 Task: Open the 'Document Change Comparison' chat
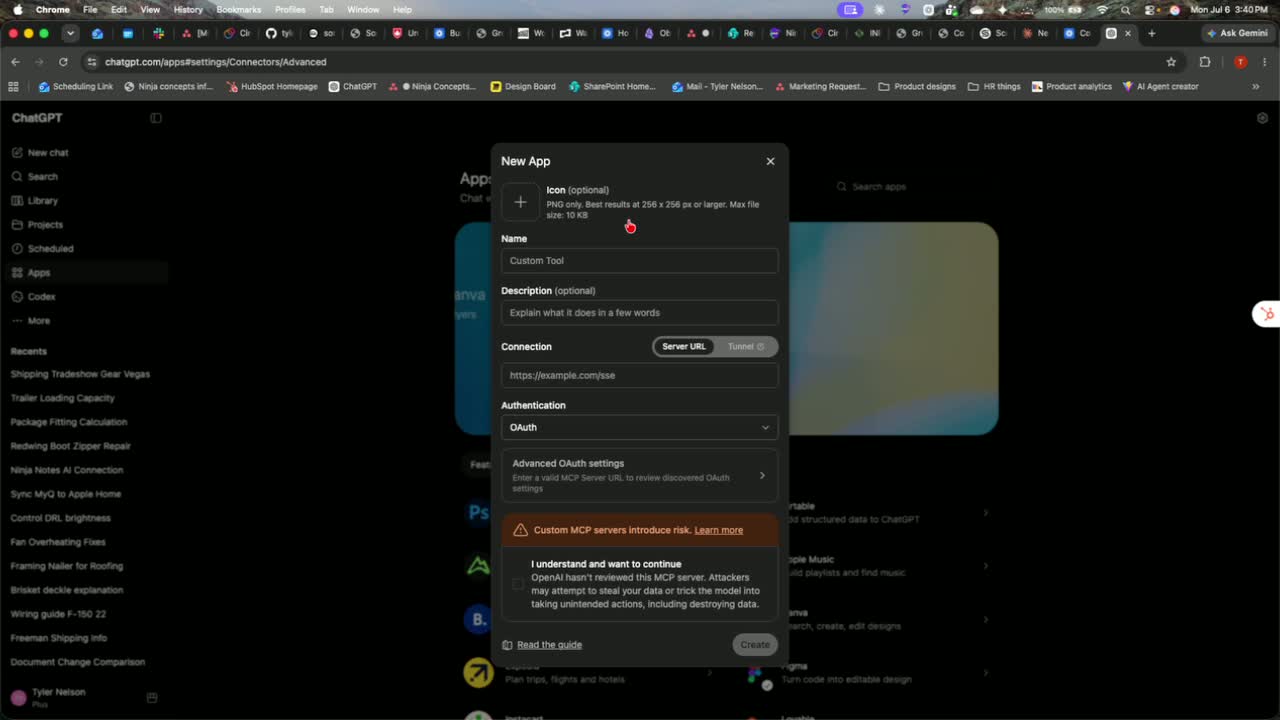(77, 662)
